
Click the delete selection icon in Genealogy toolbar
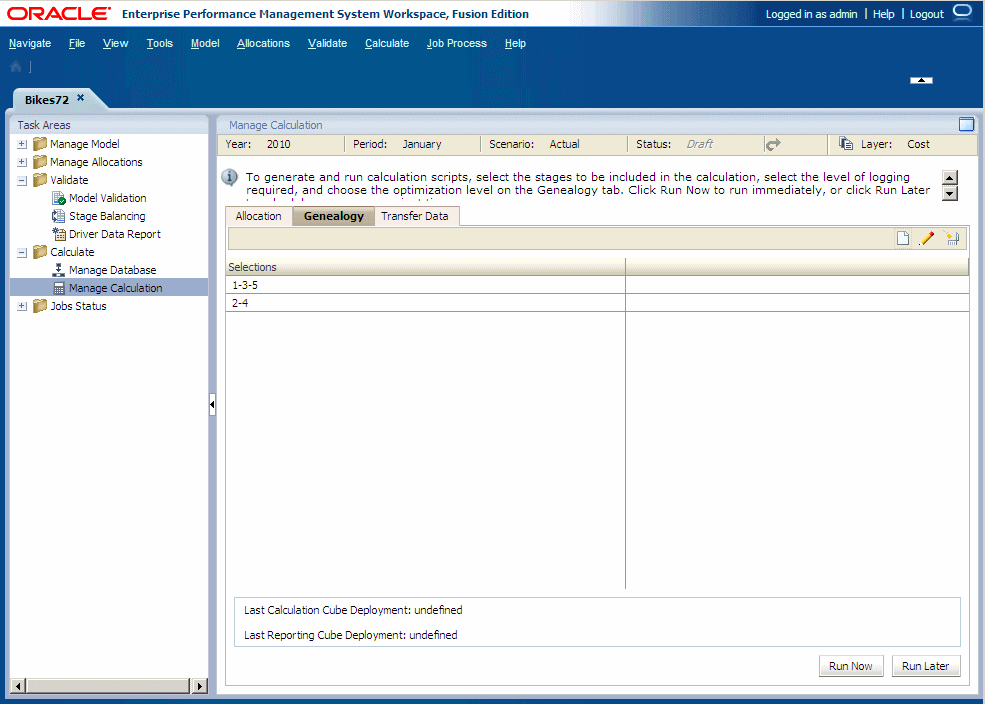pos(951,239)
